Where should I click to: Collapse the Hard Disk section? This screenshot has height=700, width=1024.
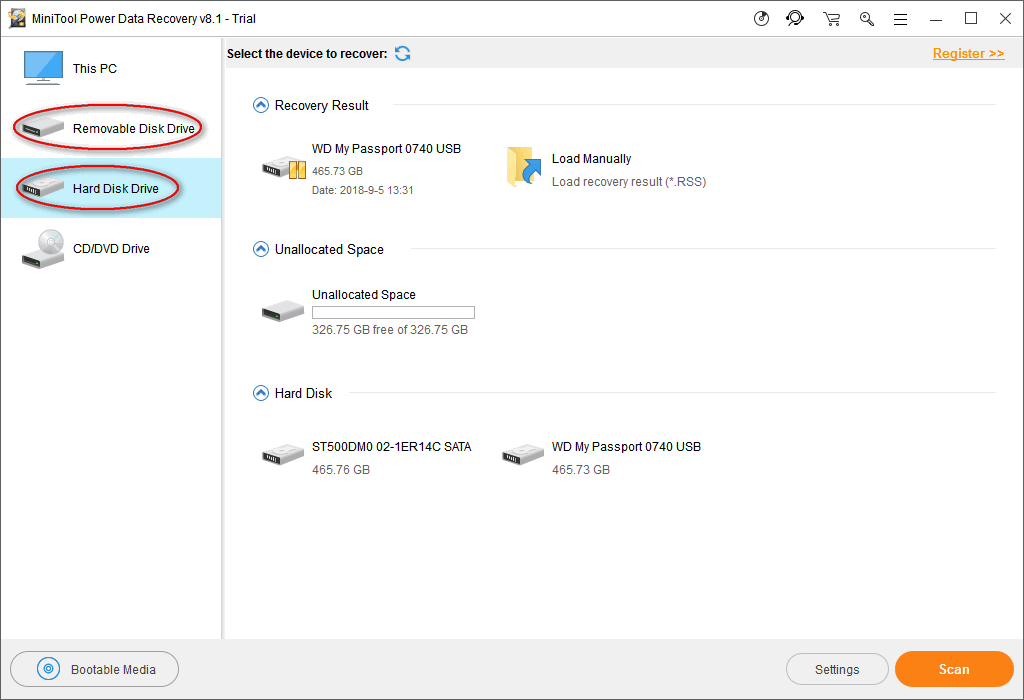pos(261,393)
